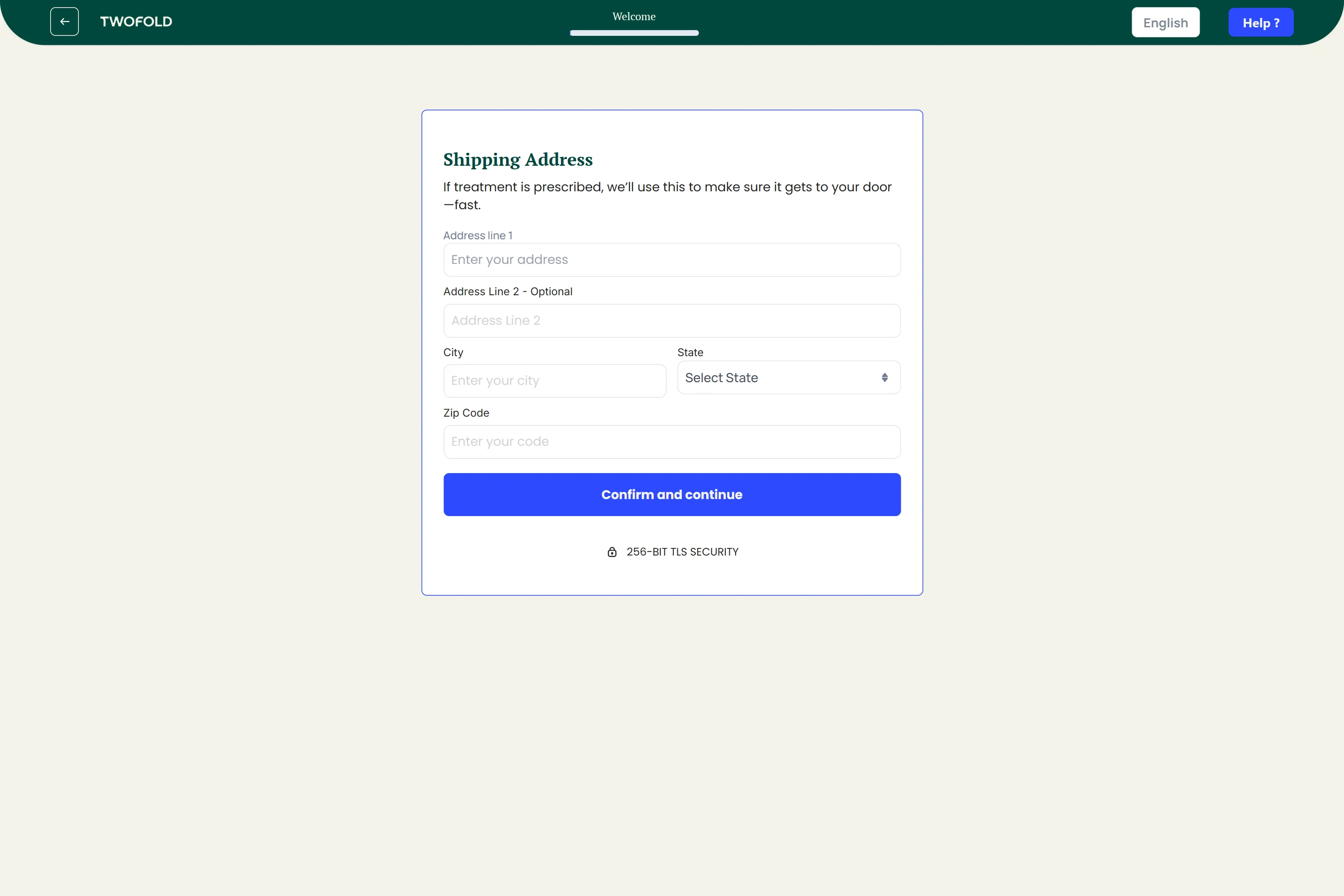Click the Welcome progress bar
Image resolution: width=1344 pixels, height=896 pixels.
pos(634,33)
